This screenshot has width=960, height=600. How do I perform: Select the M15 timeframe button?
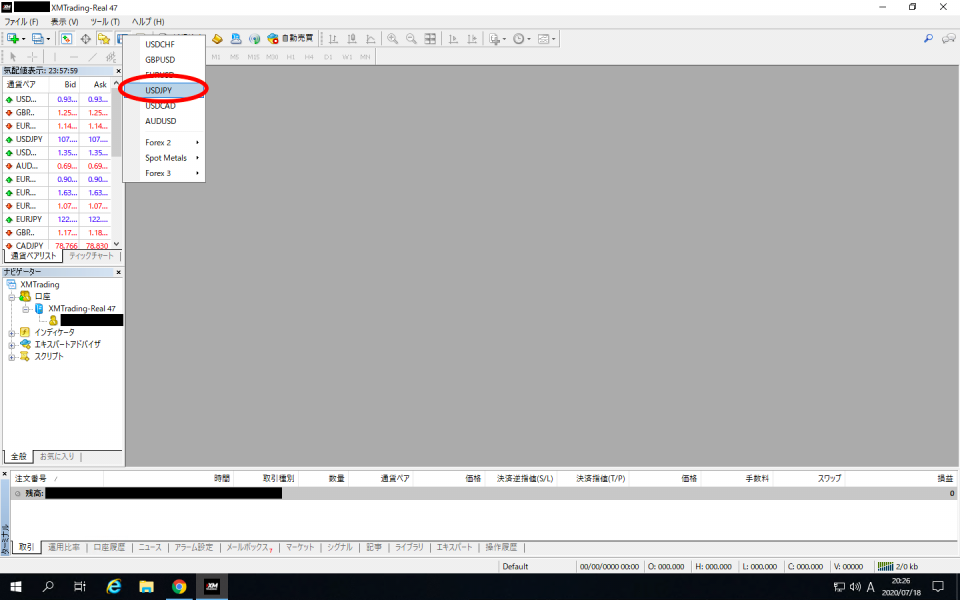pyautogui.click(x=253, y=57)
